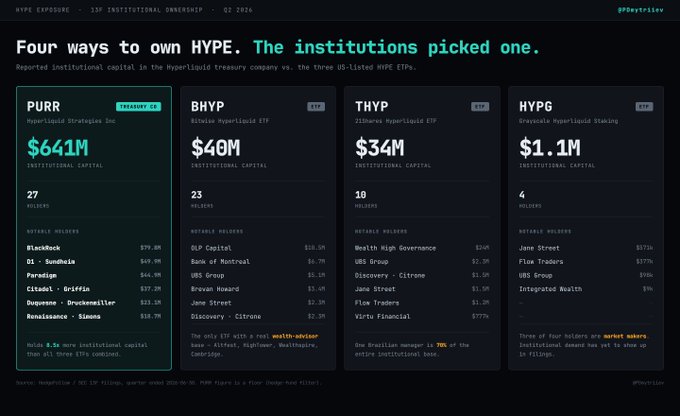Click the 10 holders count on THYP
The height and width of the screenshot is (416, 680).
(361, 195)
